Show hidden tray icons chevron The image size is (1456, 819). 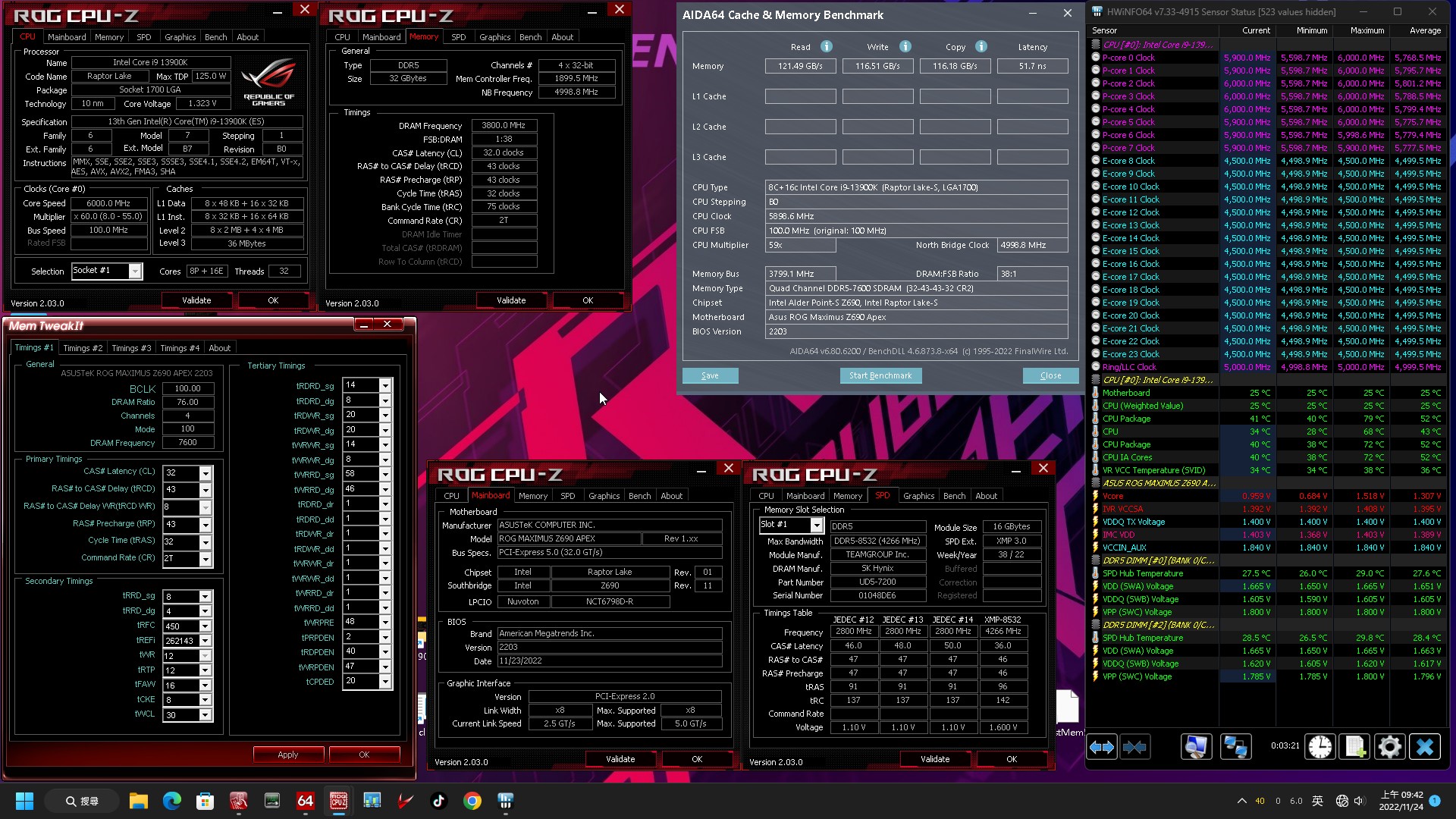pos(1241,801)
